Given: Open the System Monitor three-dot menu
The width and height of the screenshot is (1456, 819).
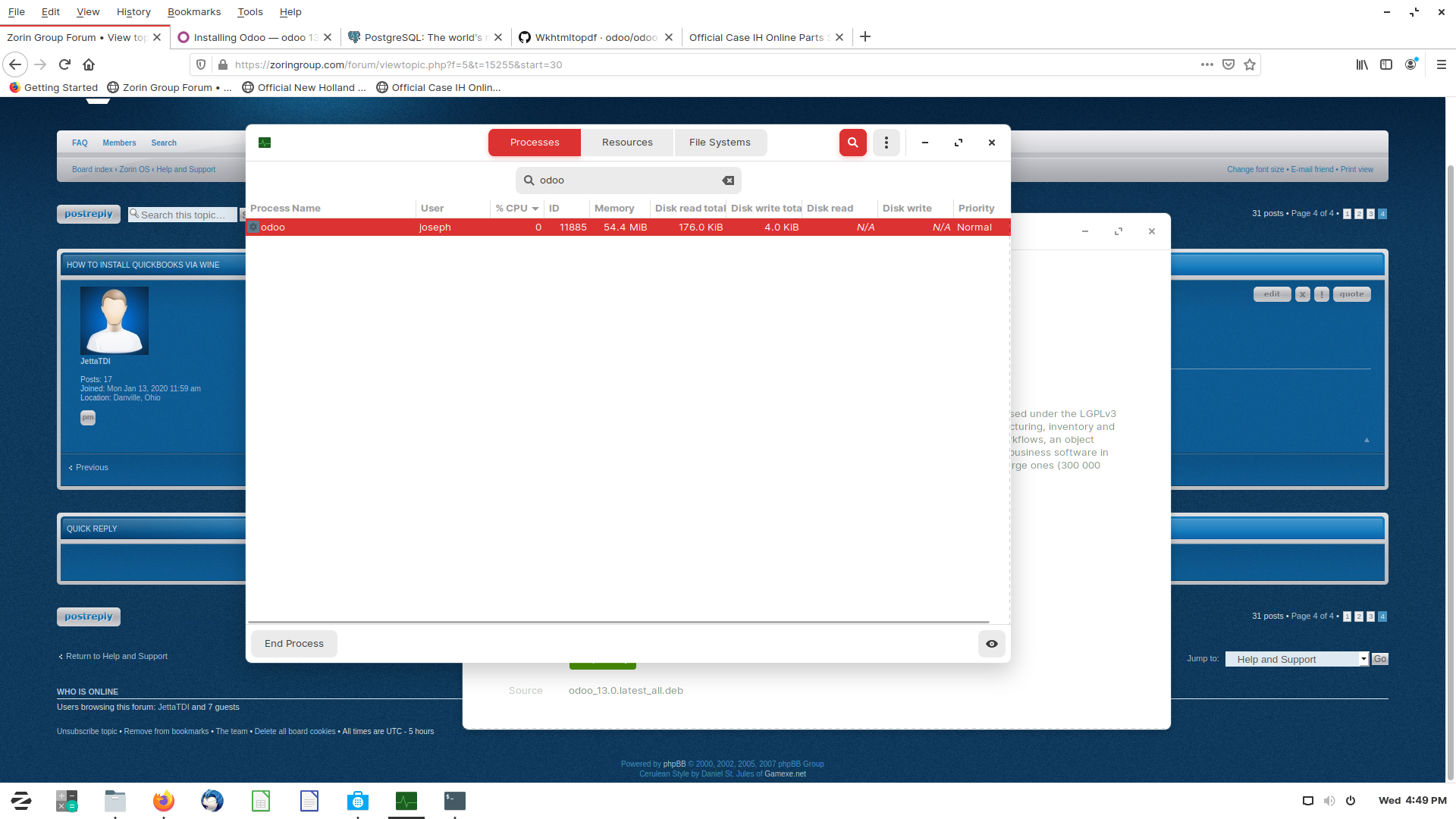Looking at the screenshot, I should tap(886, 143).
